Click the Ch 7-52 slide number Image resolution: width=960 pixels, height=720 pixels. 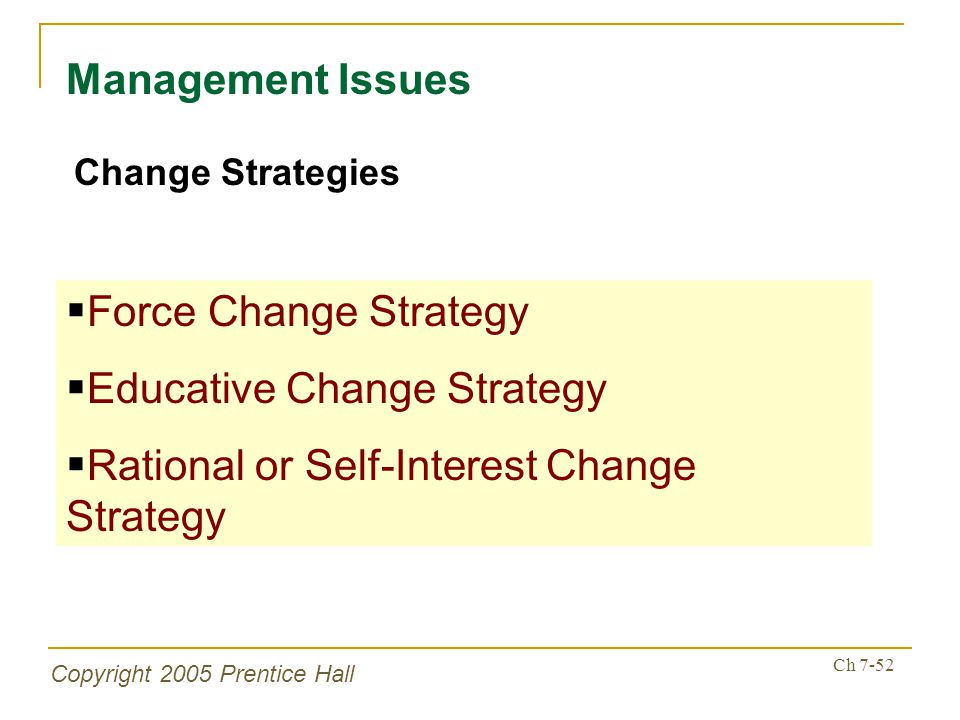click(863, 665)
